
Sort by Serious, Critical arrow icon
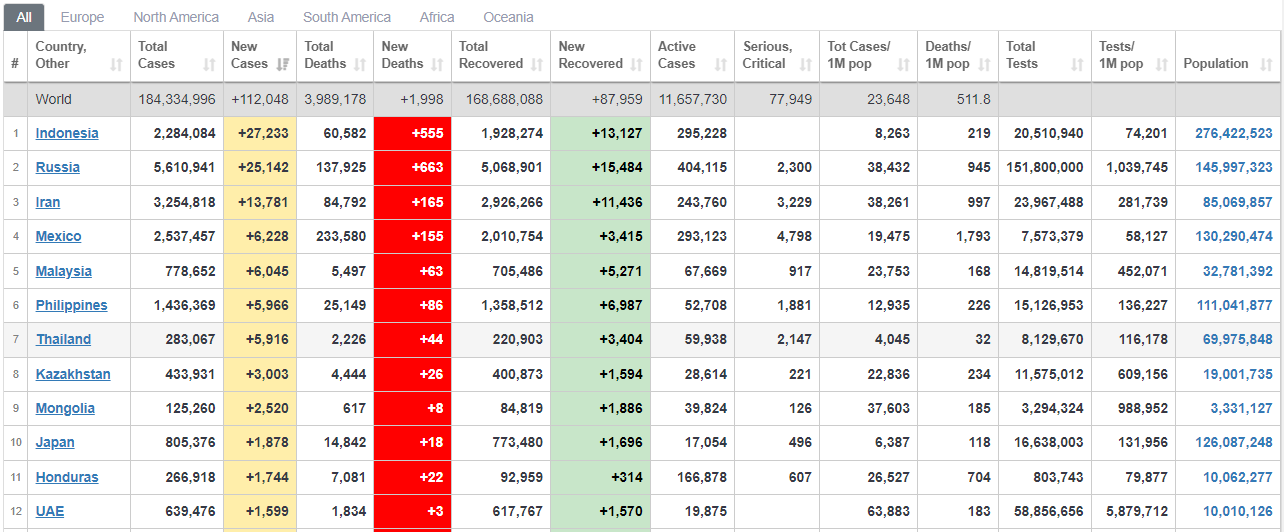(x=806, y=64)
